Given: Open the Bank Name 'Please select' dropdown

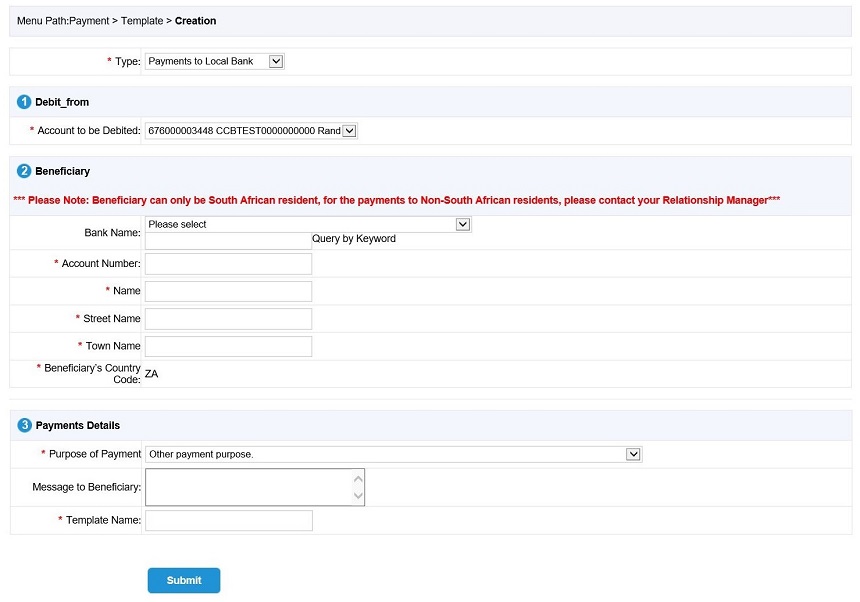Looking at the screenshot, I should pyautogui.click(x=308, y=224).
